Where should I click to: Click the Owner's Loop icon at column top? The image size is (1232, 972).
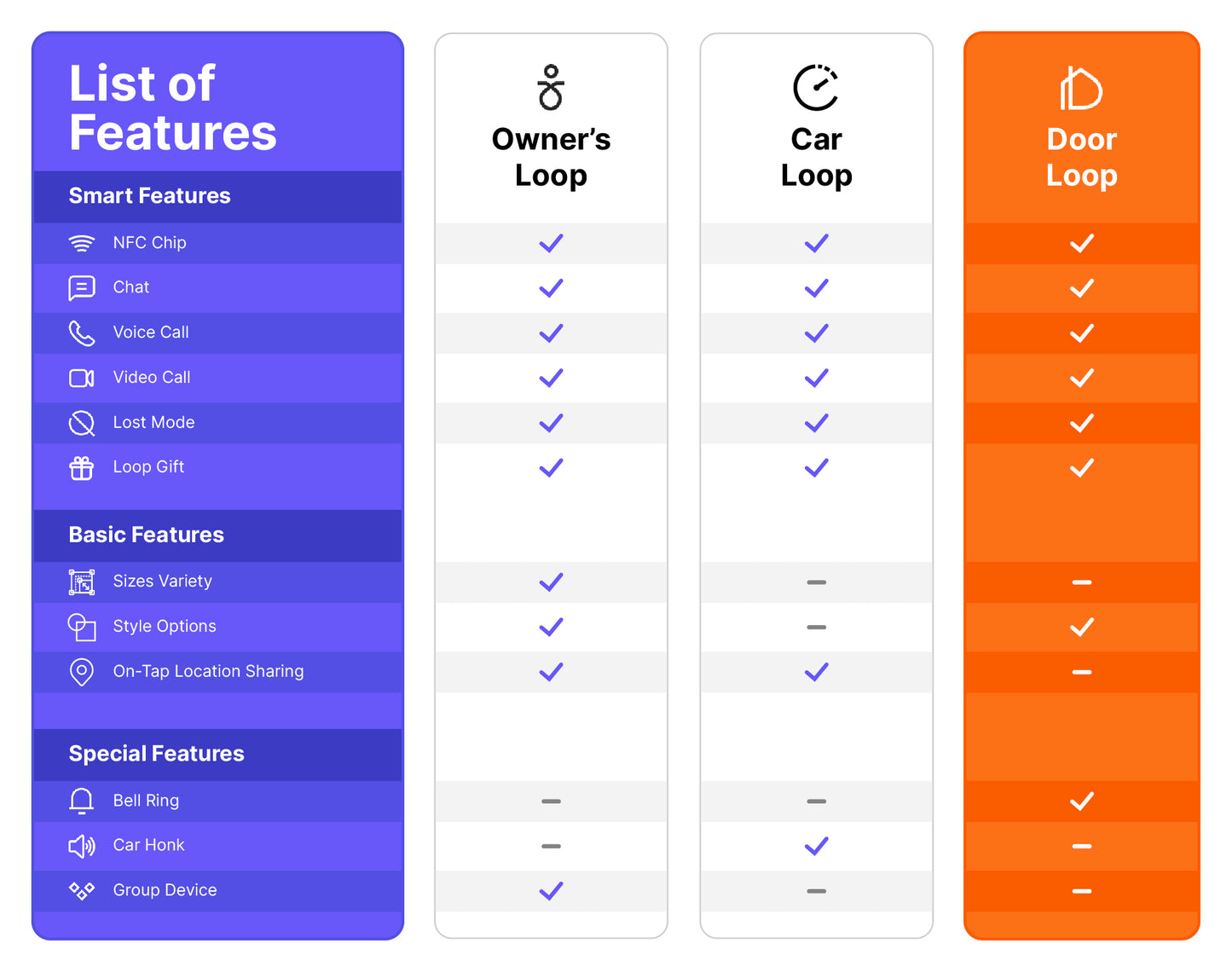[551, 88]
